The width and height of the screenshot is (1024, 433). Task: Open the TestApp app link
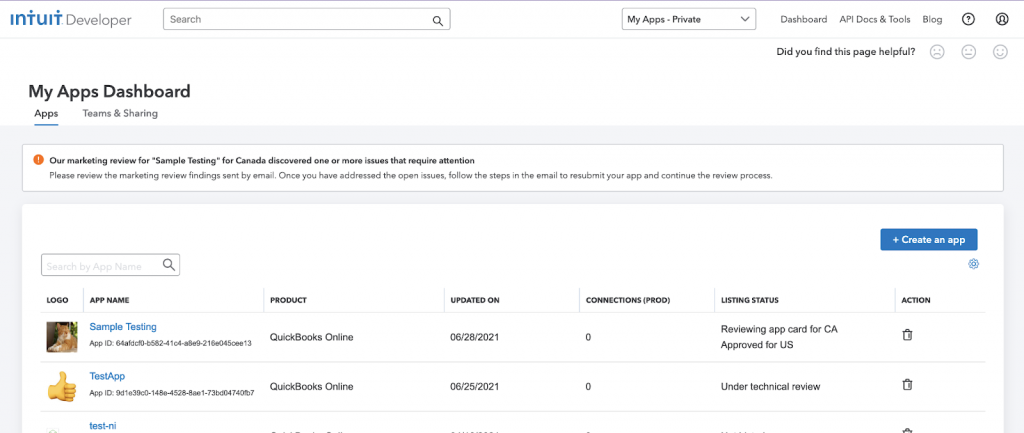(107, 376)
